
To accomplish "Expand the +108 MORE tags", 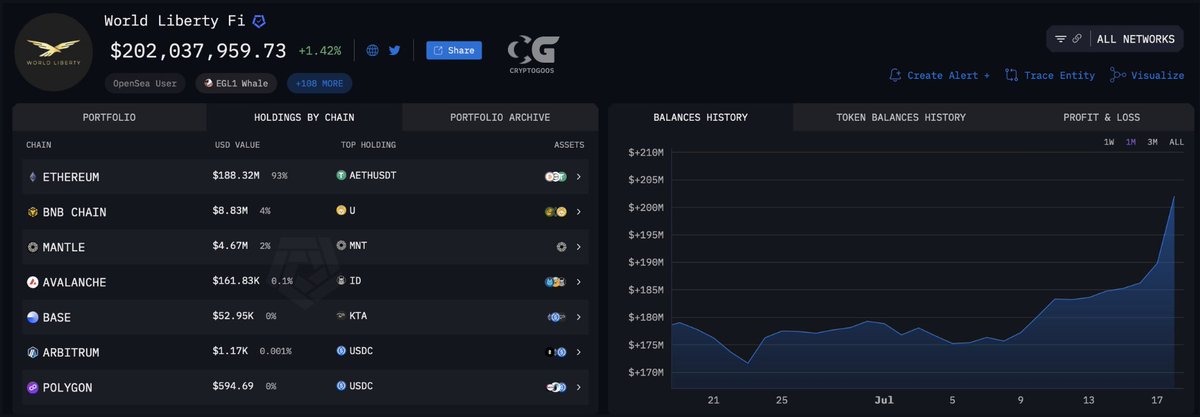I will coord(319,83).
